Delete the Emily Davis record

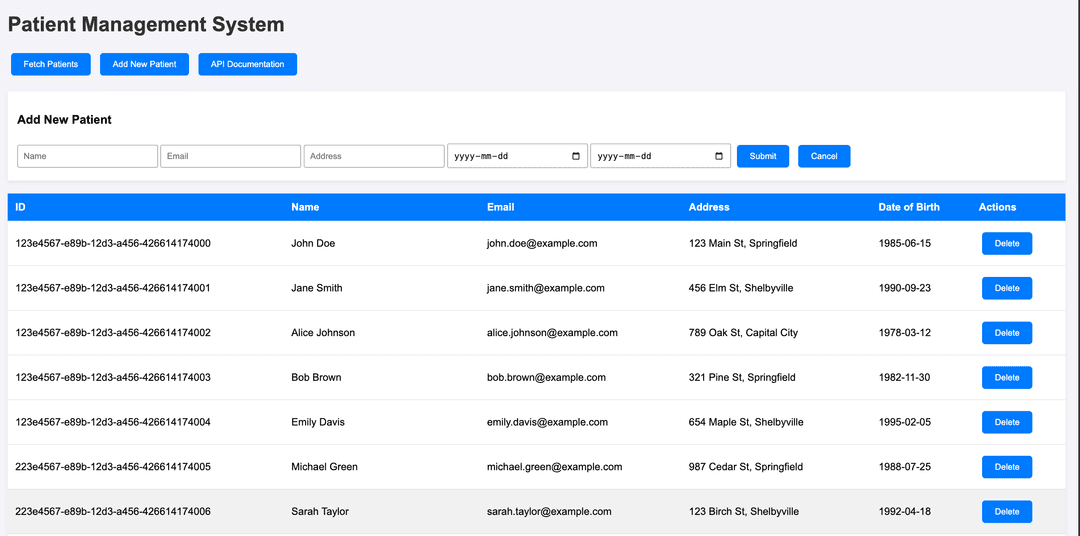click(x=1007, y=422)
